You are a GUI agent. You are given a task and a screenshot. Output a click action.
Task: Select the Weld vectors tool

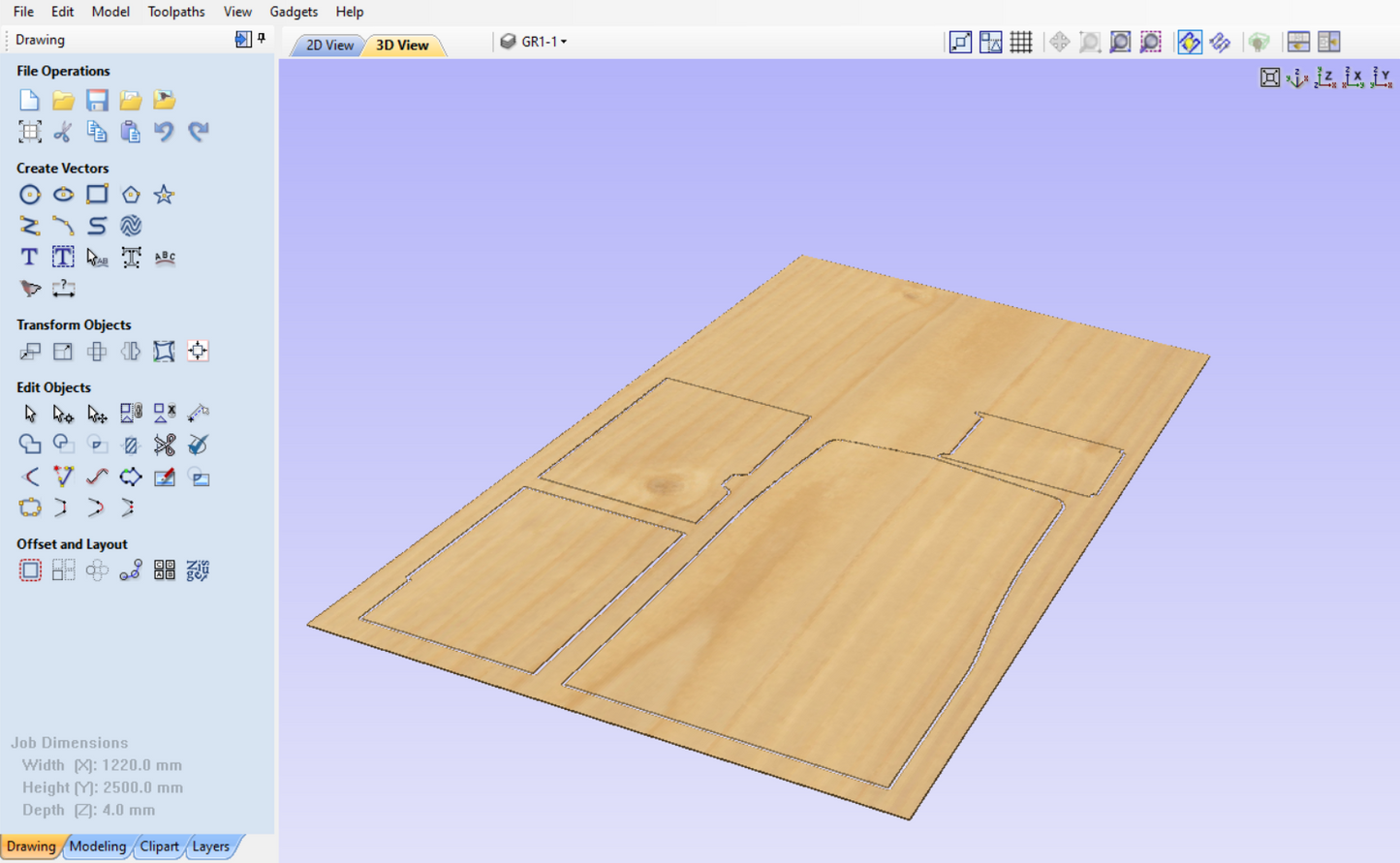tap(30, 445)
